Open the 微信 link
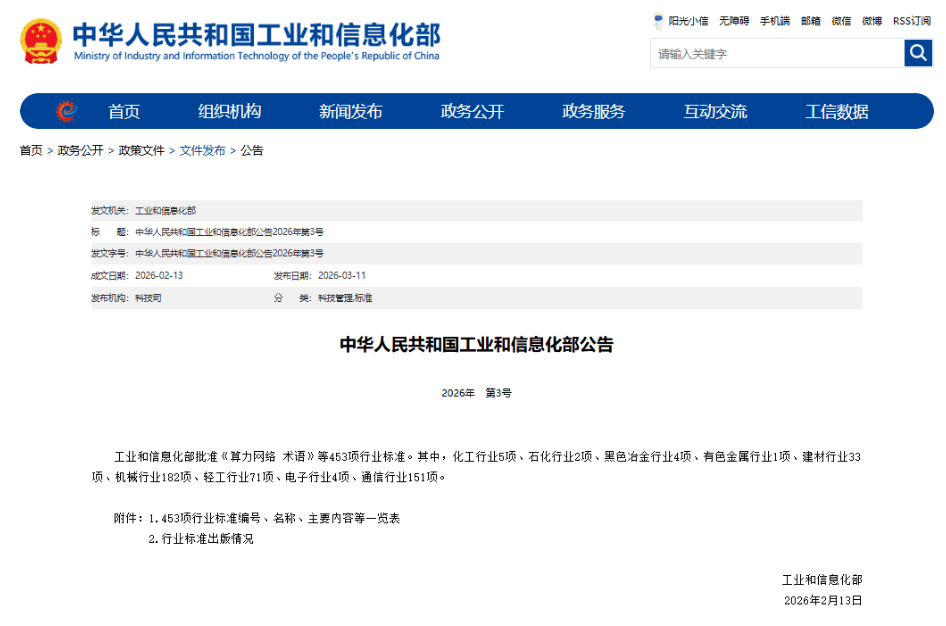Viewport: 946px width, 626px height. tap(841, 20)
